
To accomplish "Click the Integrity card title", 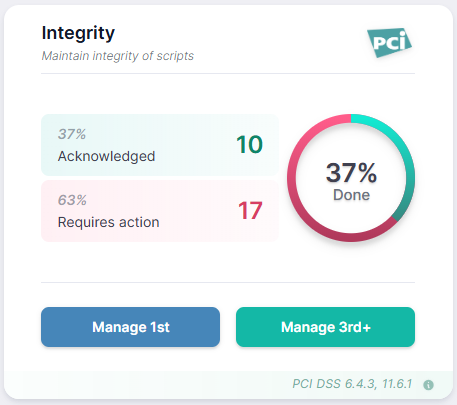I will [x=78, y=33].
